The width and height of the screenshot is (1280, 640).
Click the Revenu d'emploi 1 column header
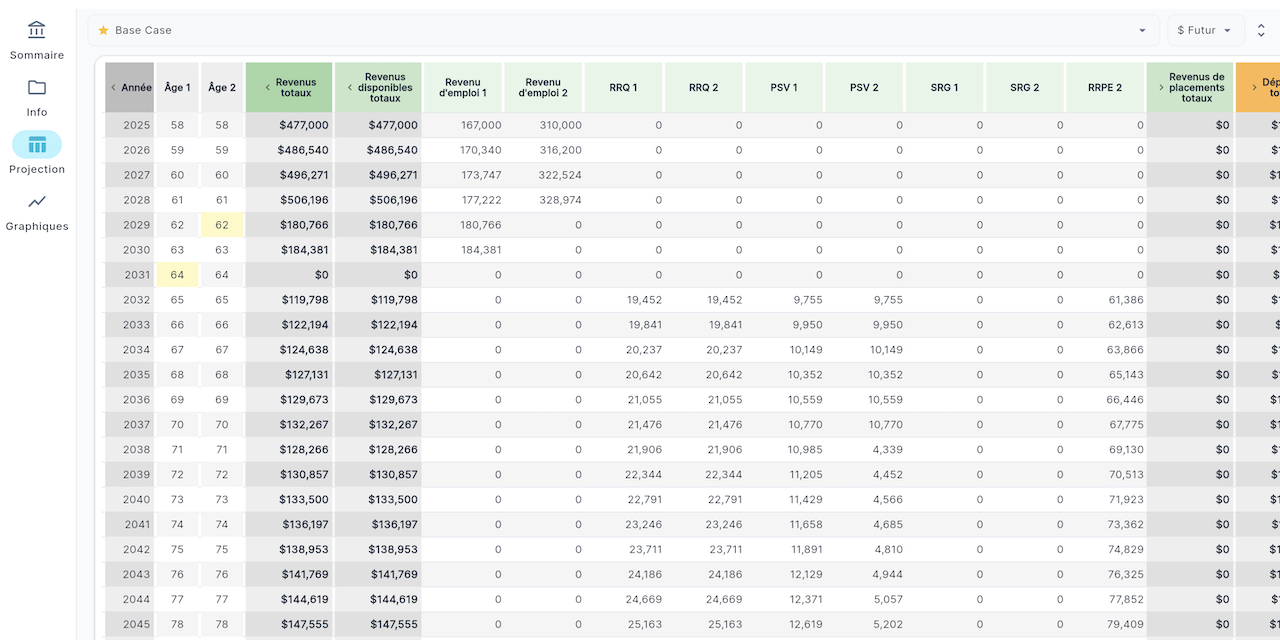pos(463,88)
